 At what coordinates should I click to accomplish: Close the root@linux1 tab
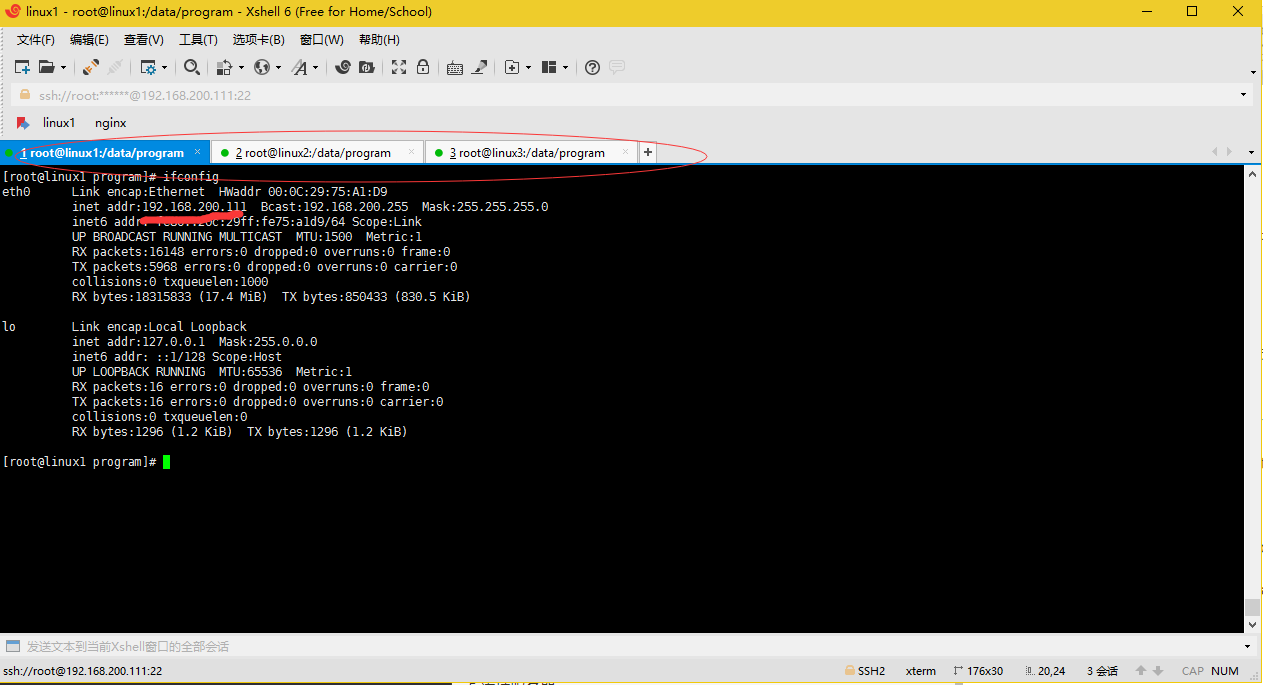198,152
